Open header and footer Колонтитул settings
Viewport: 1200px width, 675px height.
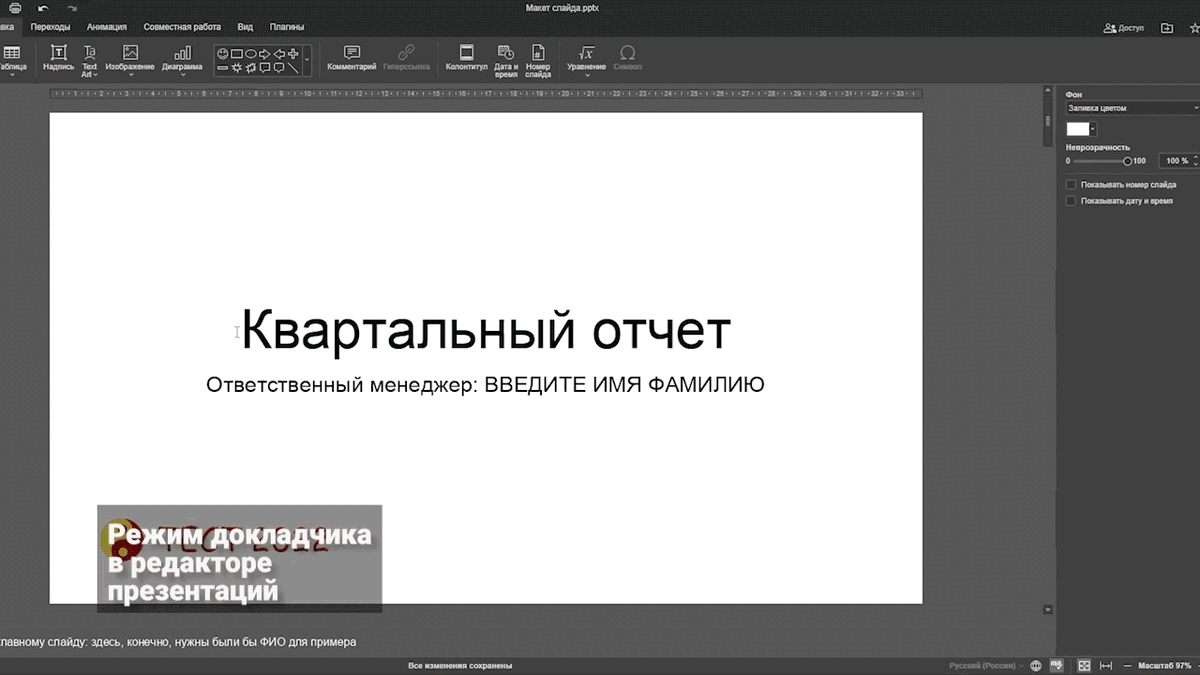pos(466,59)
